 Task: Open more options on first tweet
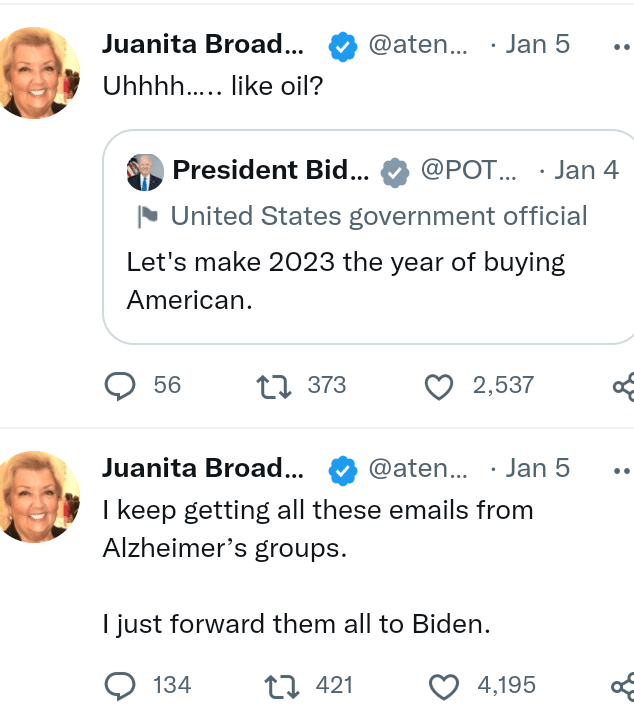(x=622, y=46)
